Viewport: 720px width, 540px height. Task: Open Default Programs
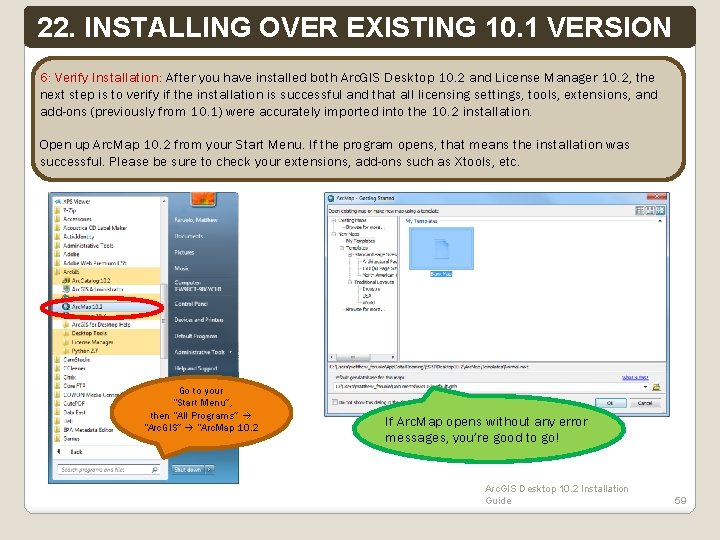pos(196,336)
